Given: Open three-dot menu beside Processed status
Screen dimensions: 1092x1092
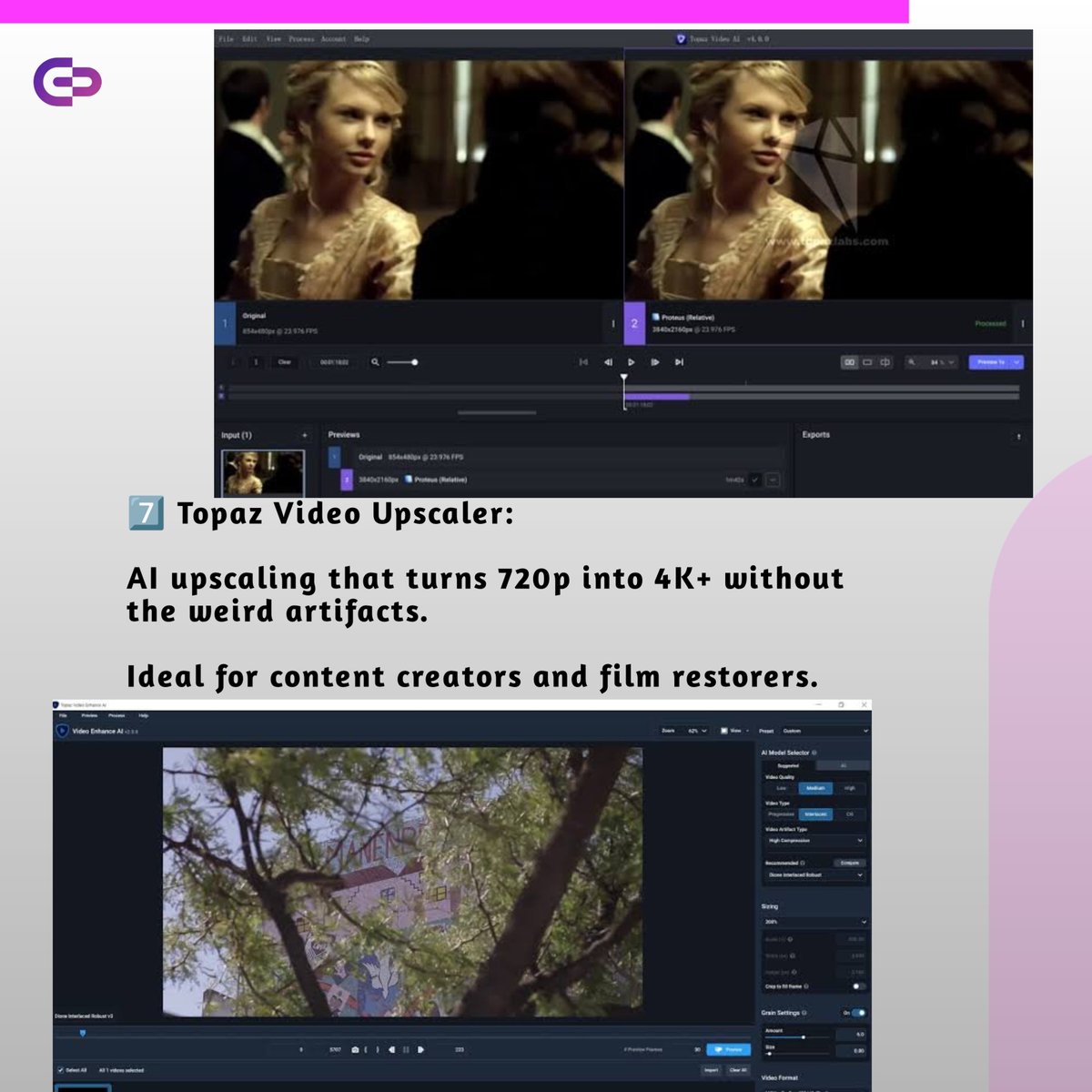Looking at the screenshot, I should [1023, 323].
